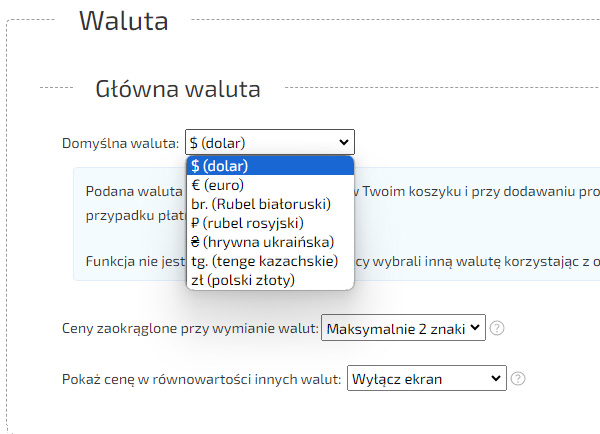
Task: Click help icon next to Wyłącz ekran dropdown
Action: [518, 379]
